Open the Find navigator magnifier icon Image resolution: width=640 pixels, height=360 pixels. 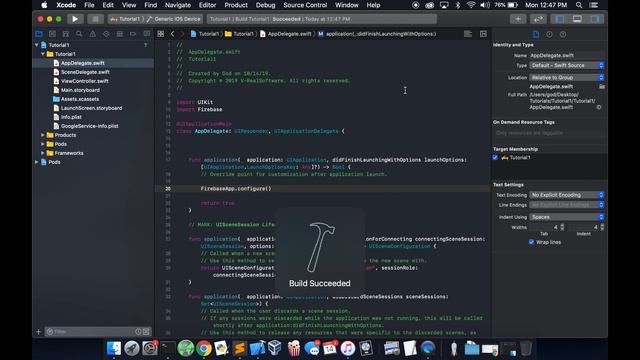tap(79, 34)
